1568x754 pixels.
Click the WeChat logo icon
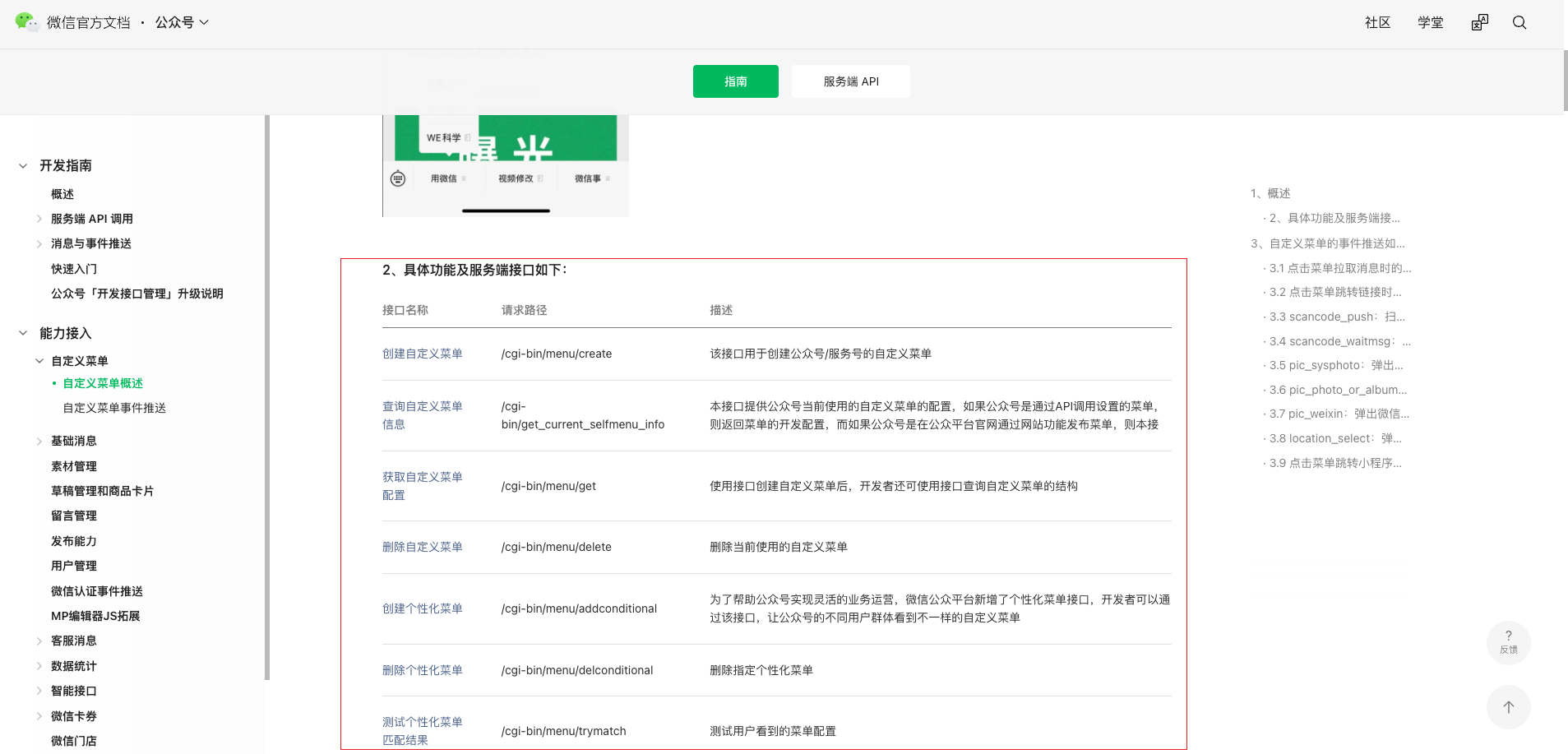[x=26, y=22]
